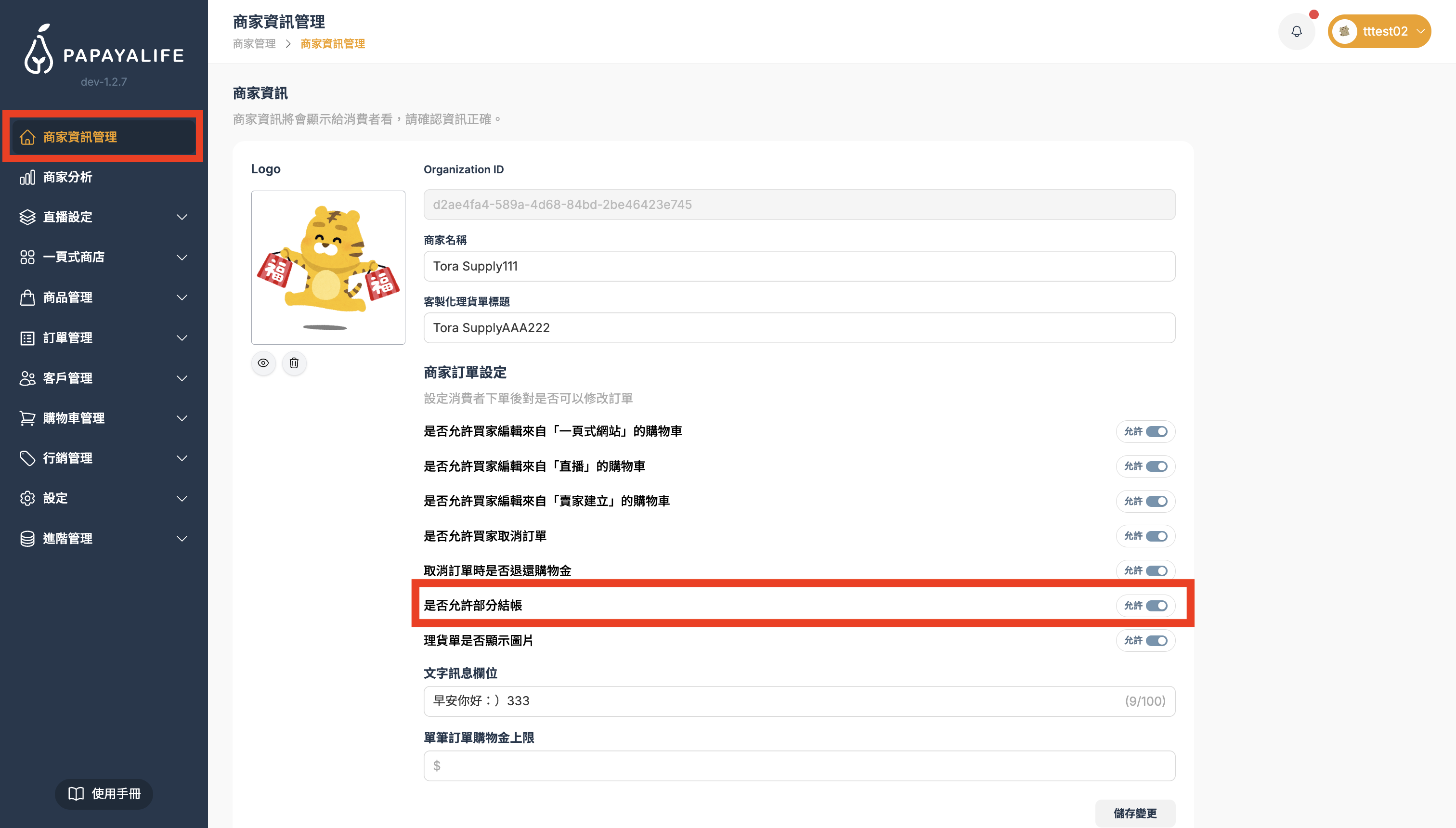This screenshot has width=1456, height=828.
Task: Click the book icon for 使用手冊
Action: coord(76,793)
